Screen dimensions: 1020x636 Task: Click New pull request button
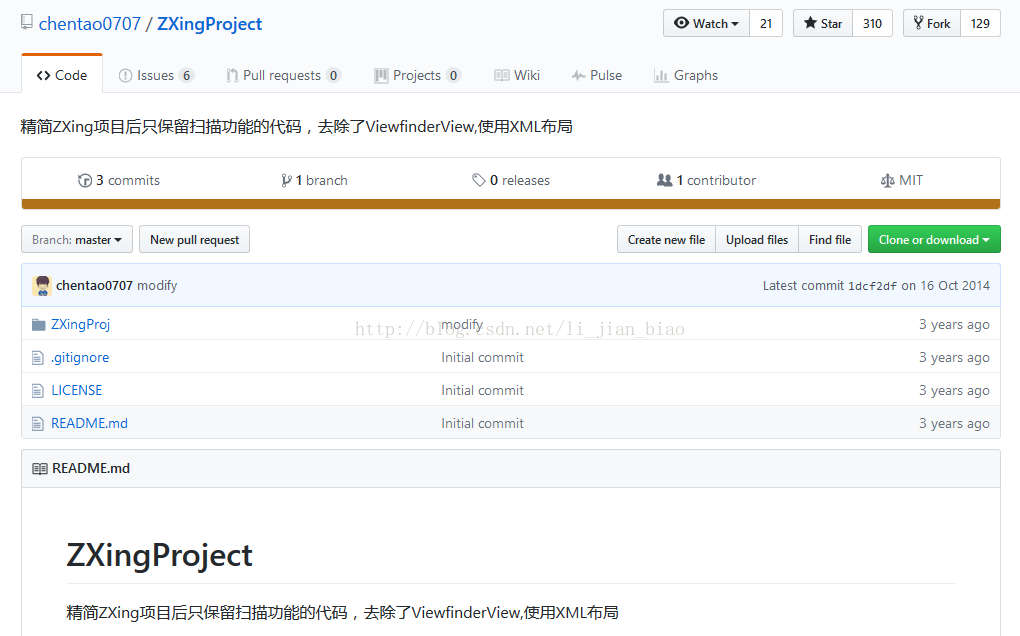(x=195, y=239)
